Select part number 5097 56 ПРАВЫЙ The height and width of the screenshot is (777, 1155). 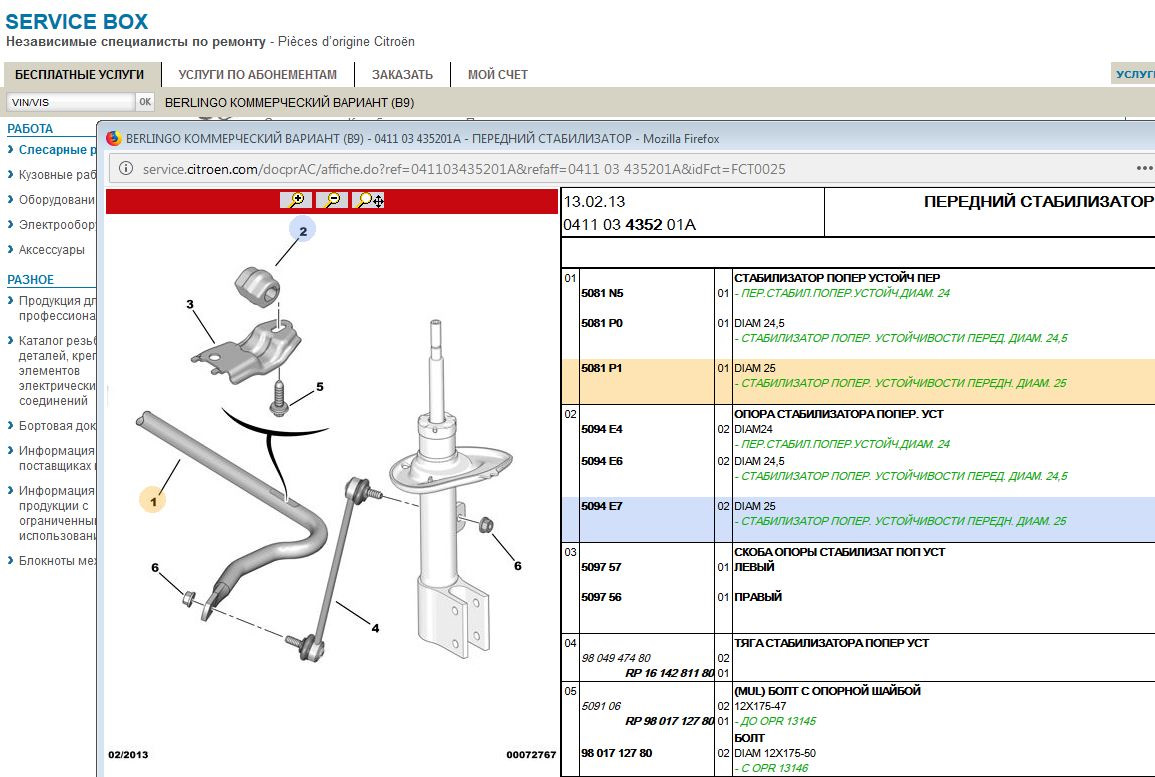tap(601, 597)
